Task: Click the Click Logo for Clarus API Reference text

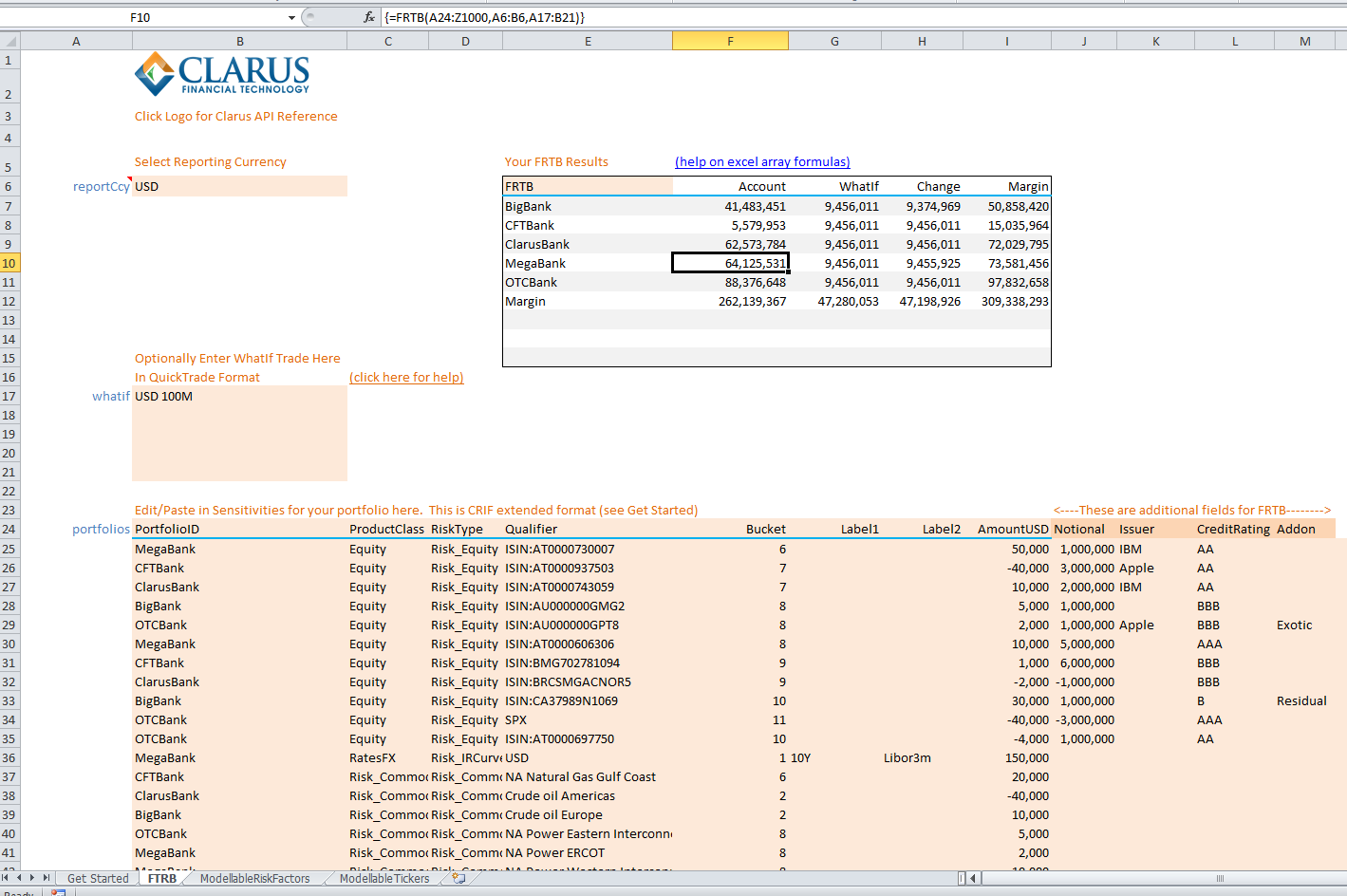Action: pyautogui.click(x=235, y=116)
